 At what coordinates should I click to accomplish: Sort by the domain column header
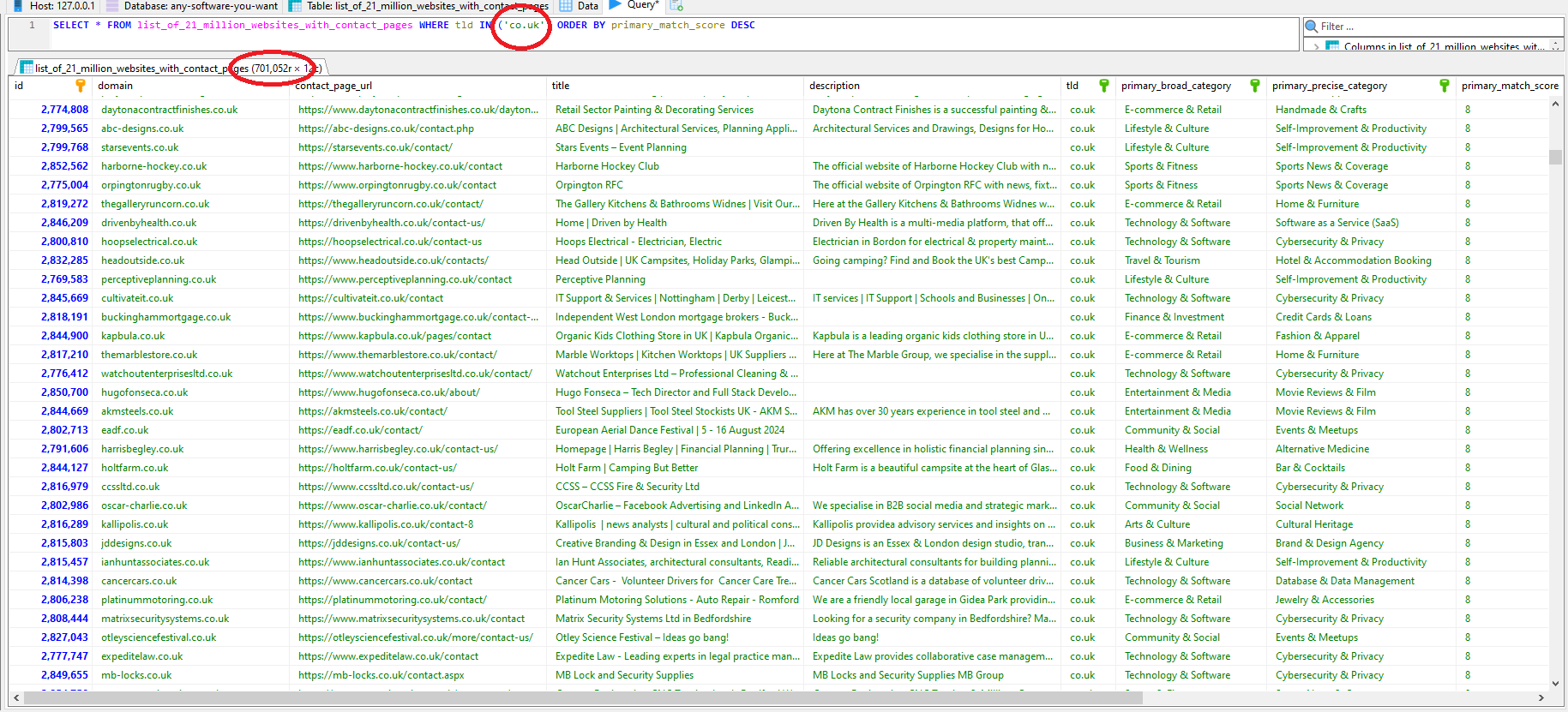tap(190, 86)
